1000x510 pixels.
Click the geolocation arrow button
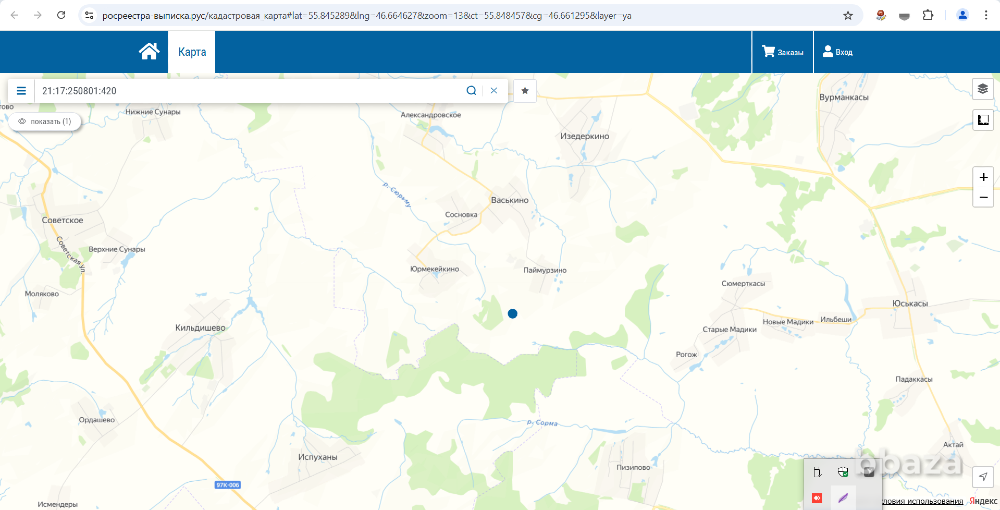(983, 476)
